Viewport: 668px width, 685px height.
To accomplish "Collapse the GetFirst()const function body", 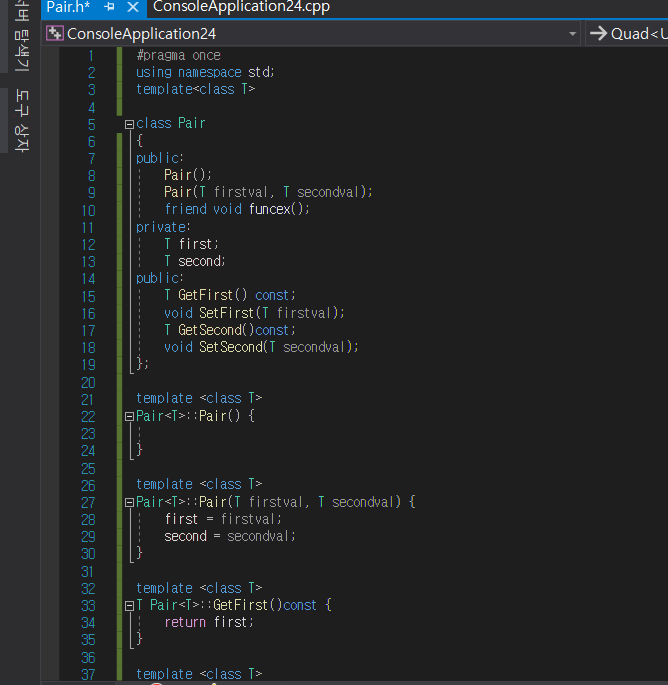I will coord(129,606).
